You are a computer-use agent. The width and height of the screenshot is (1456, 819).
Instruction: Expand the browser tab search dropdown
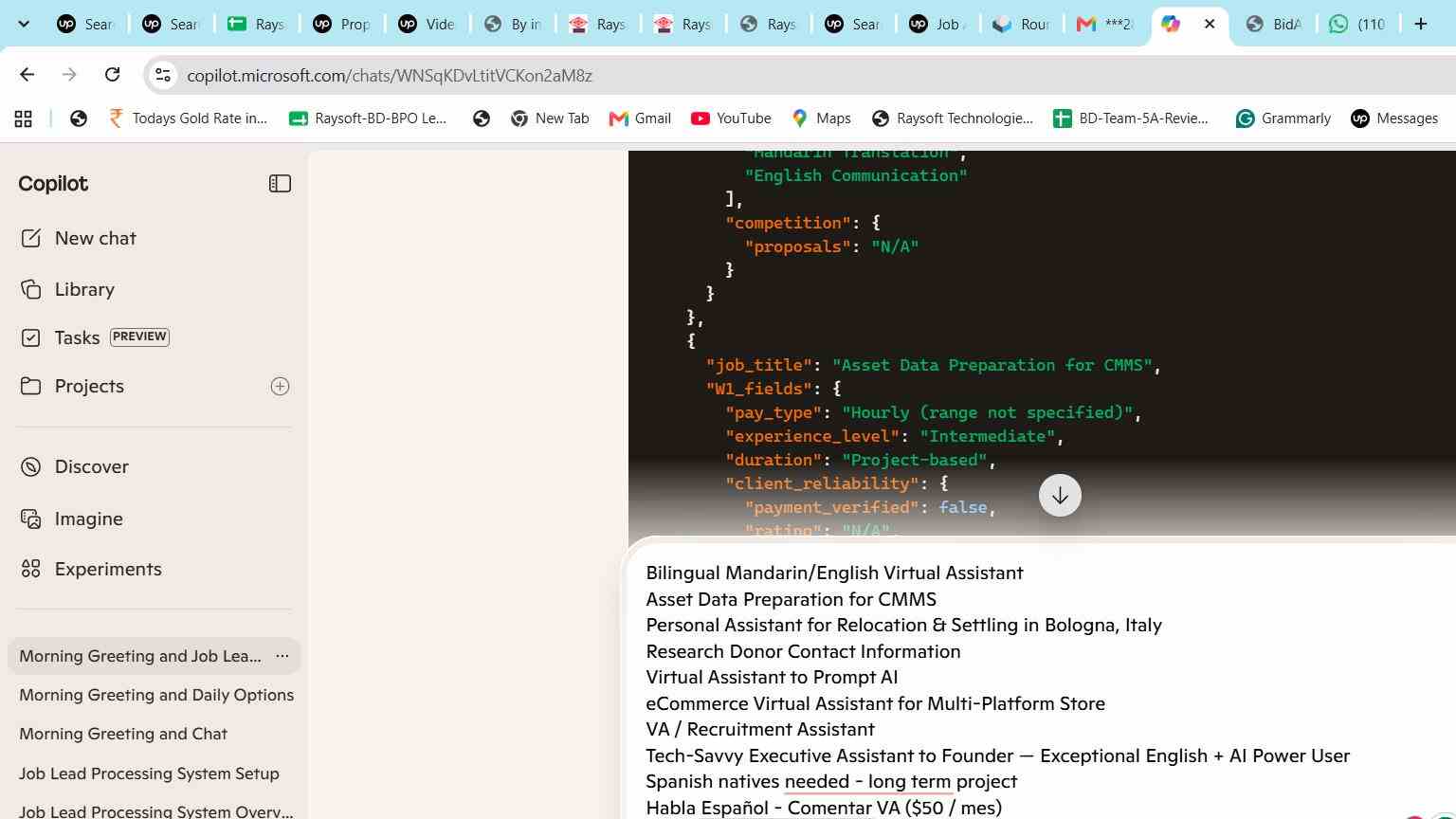point(24,24)
